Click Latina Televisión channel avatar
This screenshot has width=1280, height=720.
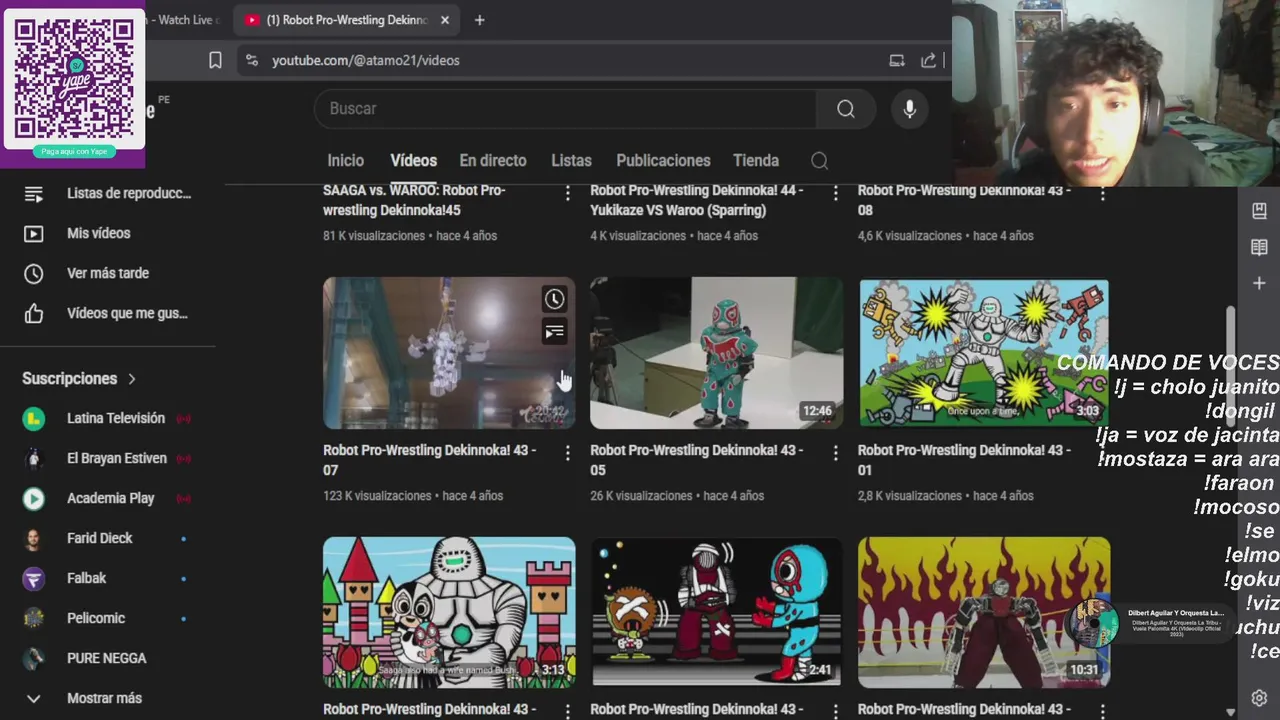(33, 418)
